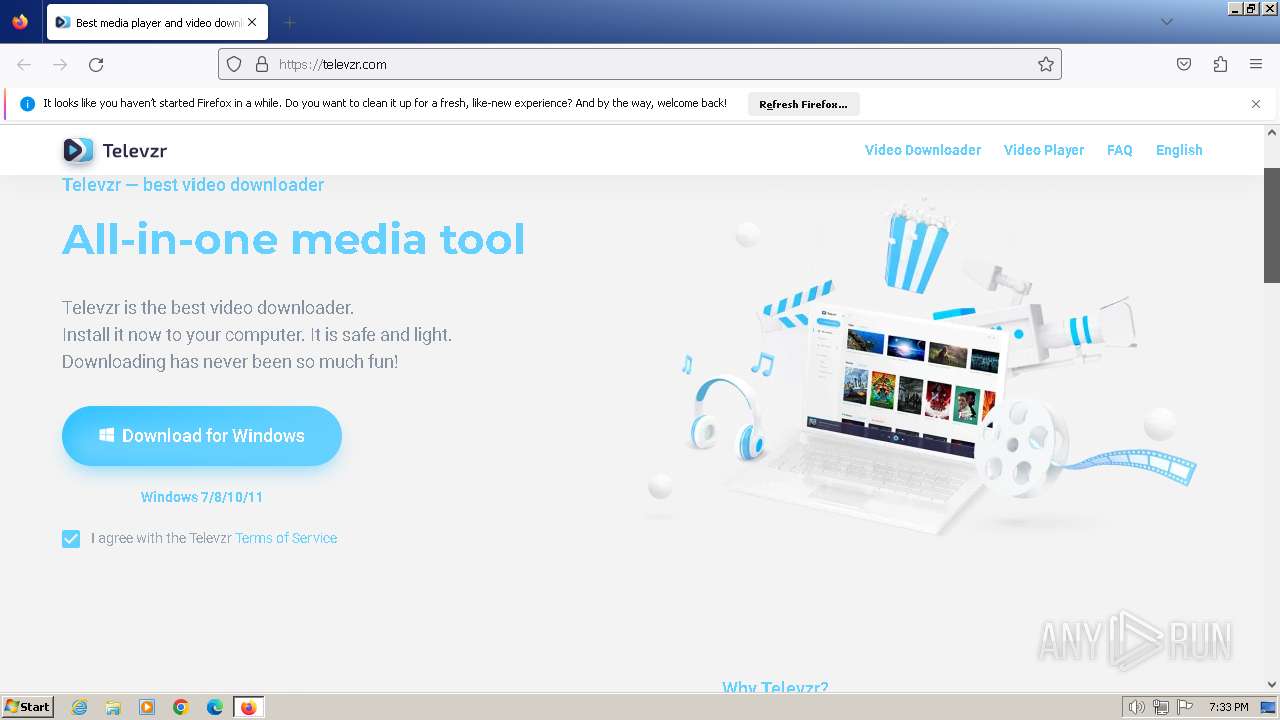Open File Explorer from the taskbar

coord(113,707)
